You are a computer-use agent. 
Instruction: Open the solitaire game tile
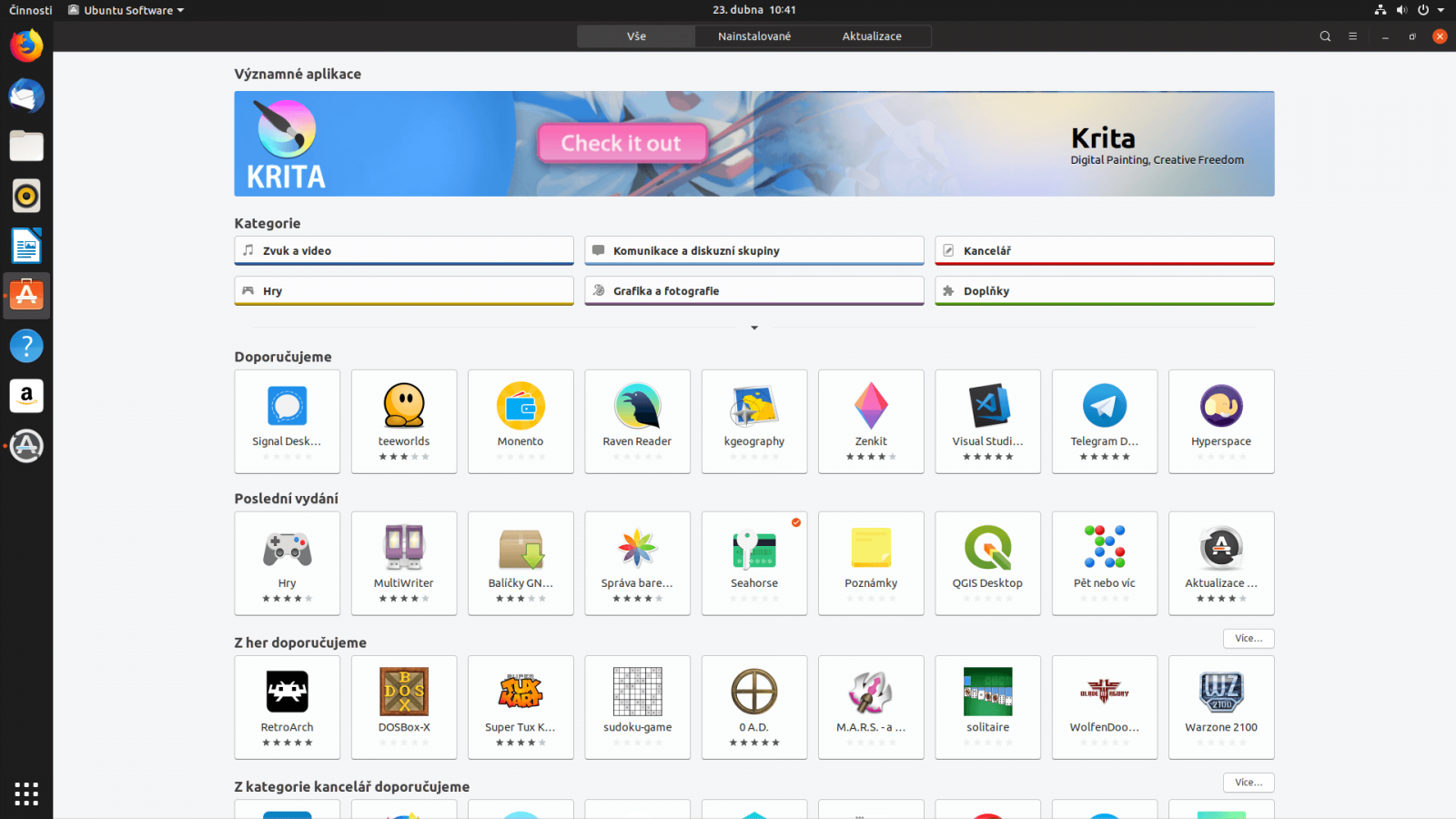tap(987, 707)
